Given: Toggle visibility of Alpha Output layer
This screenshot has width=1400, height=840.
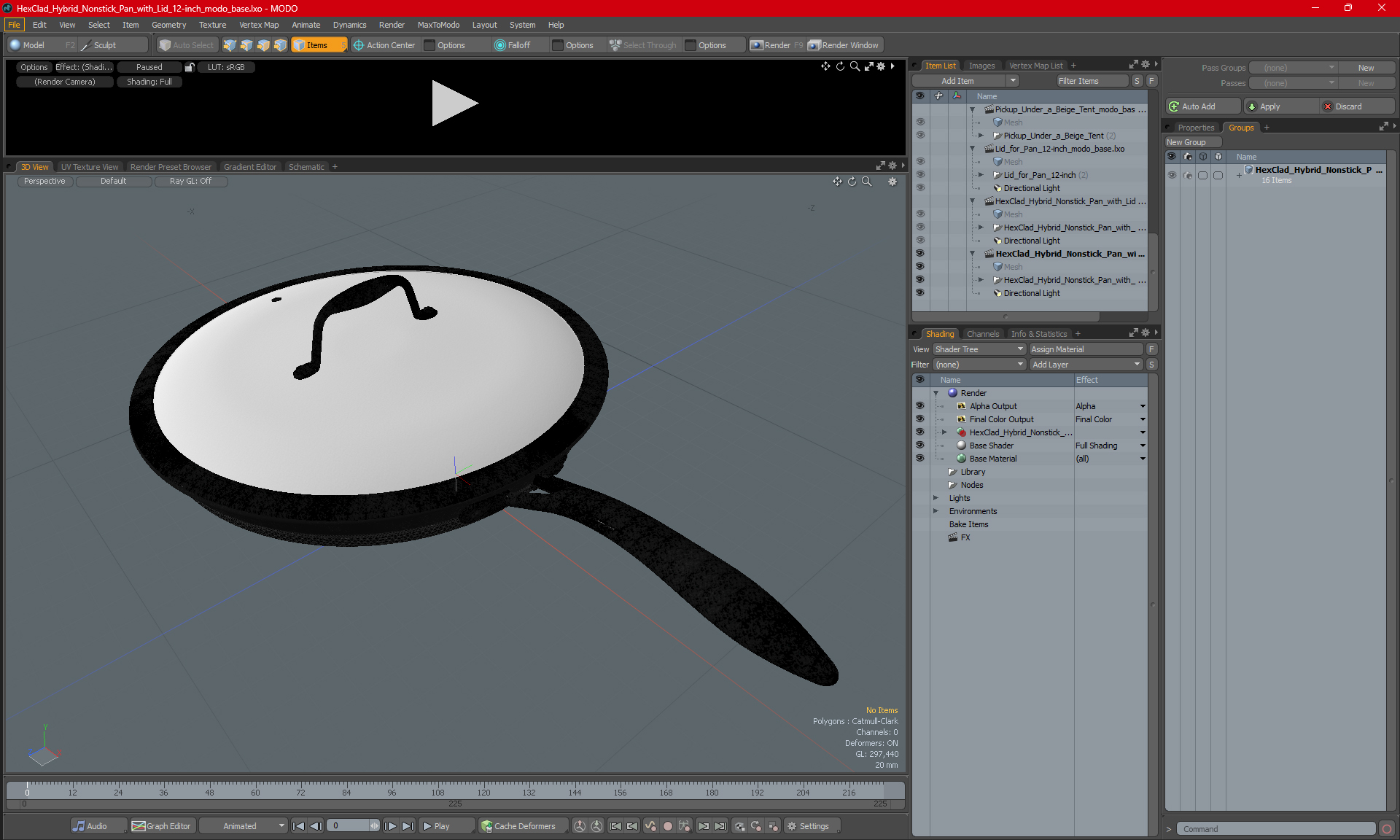Looking at the screenshot, I should 919,406.
